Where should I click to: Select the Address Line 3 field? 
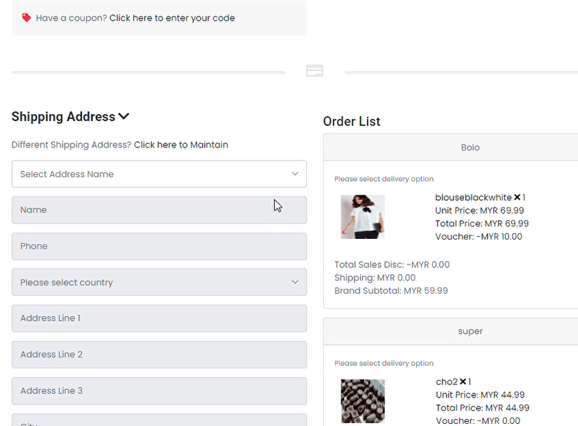coord(159,391)
